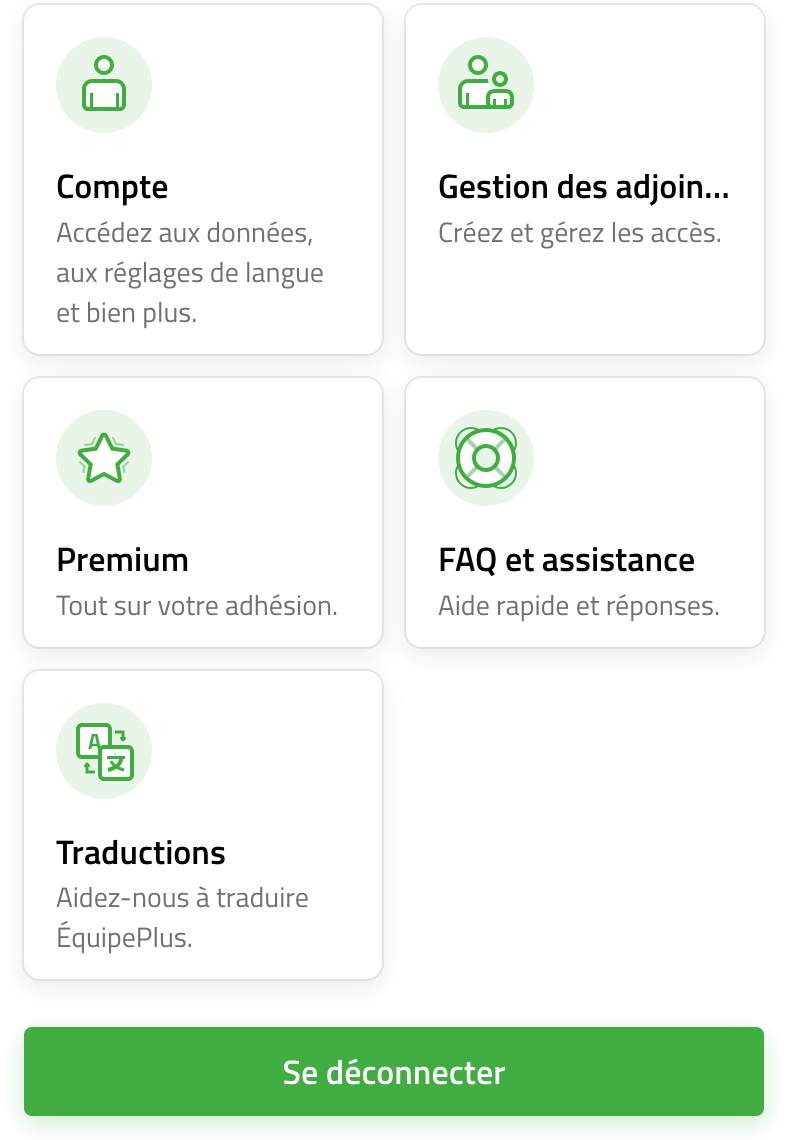788x1140 pixels.
Task: Open the Traductions heading
Action: pyautogui.click(x=141, y=854)
